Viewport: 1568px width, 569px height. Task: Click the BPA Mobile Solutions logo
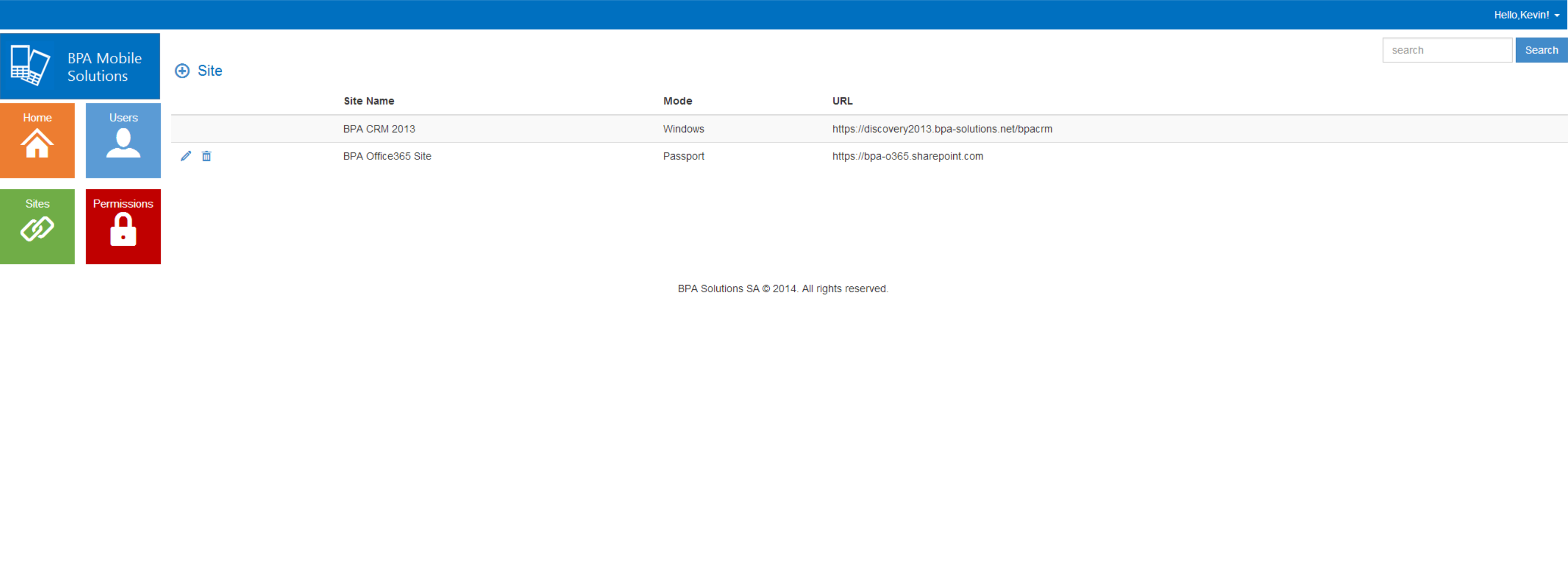(80, 66)
